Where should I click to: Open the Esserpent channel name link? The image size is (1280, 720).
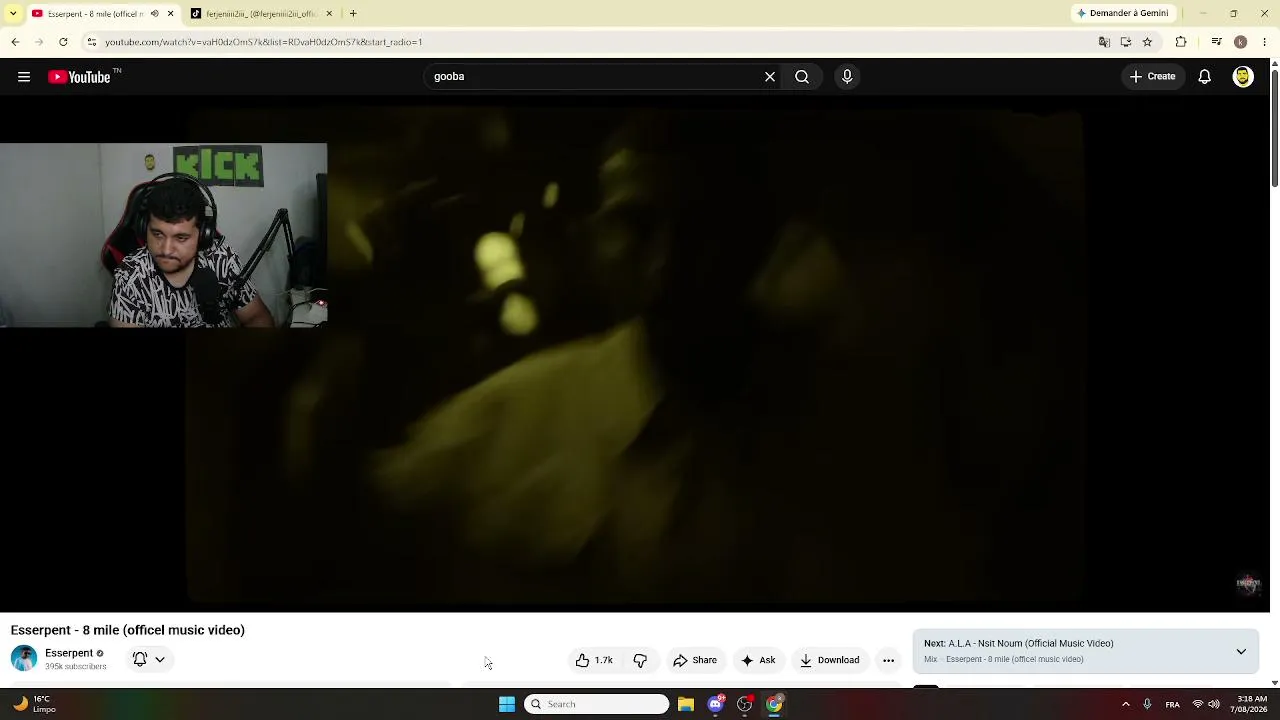coord(69,653)
